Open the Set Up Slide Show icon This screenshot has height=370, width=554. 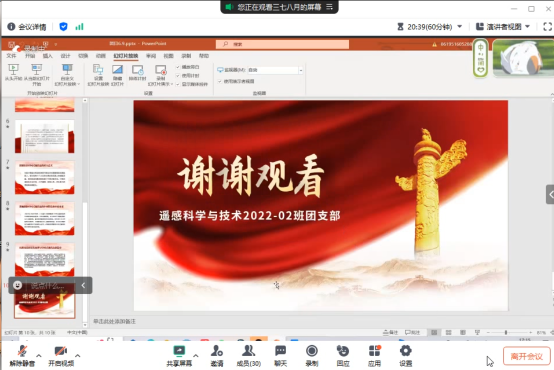[x=98, y=70]
